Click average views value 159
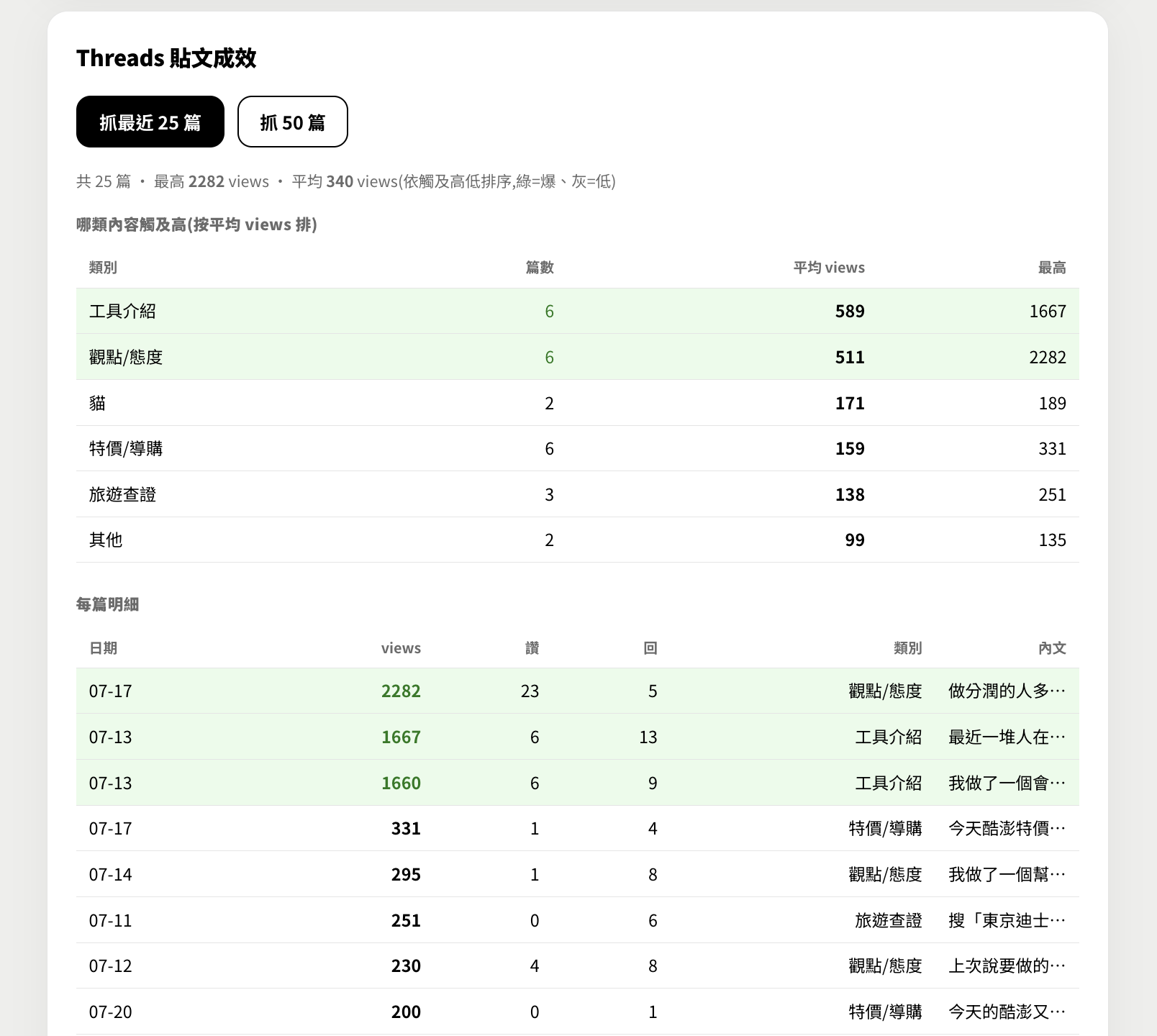Viewport: 1157px width, 1036px height. tap(850, 448)
